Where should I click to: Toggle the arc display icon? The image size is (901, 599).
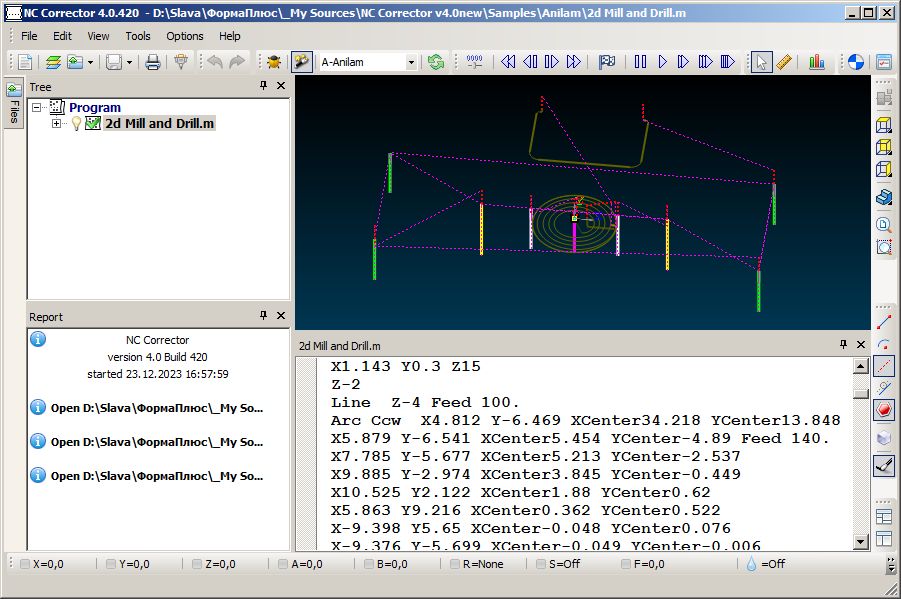(x=884, y=344)
